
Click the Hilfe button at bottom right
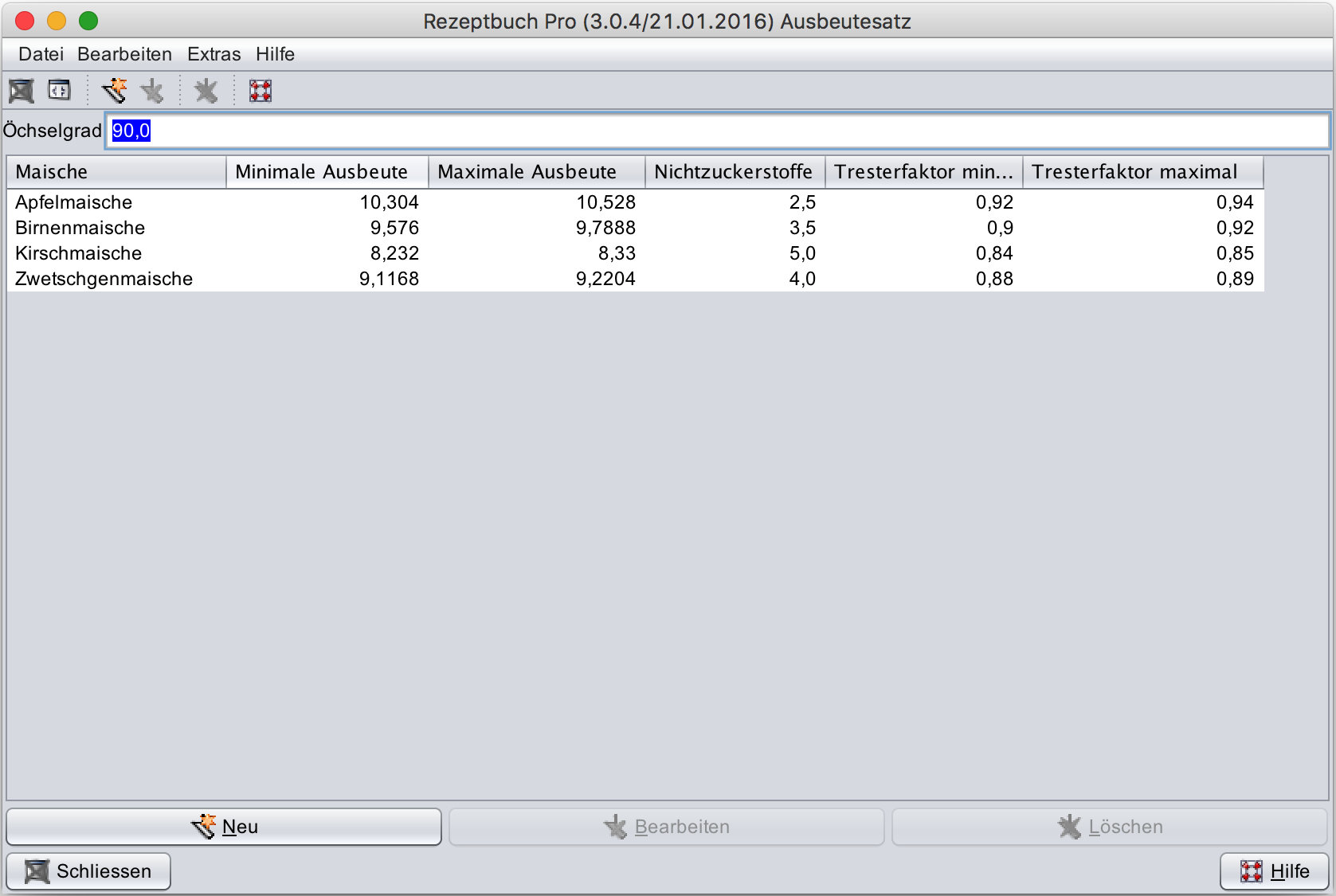pyautogui.click(x=1274, y=871)
